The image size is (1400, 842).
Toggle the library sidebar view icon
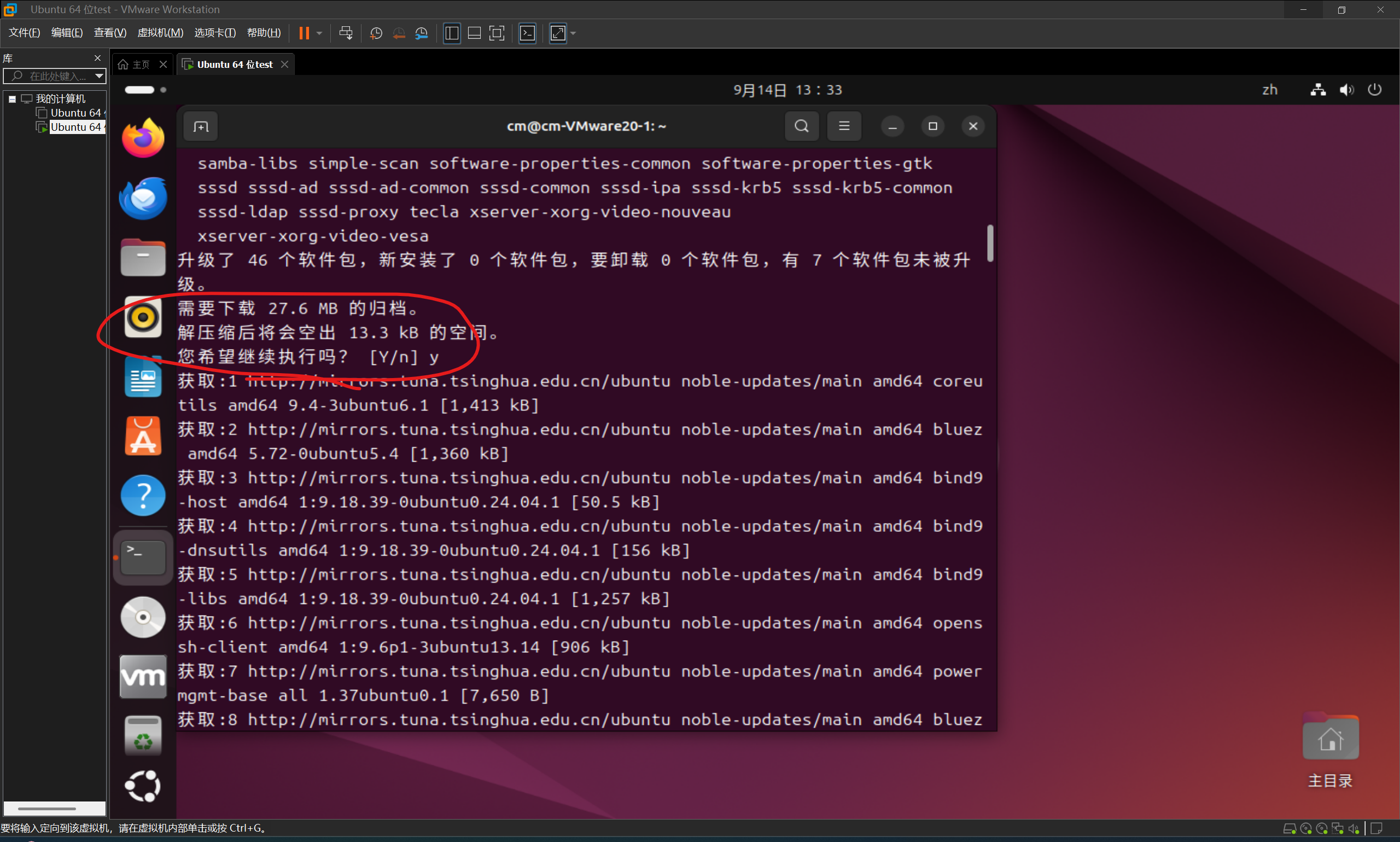click(452, 33)
